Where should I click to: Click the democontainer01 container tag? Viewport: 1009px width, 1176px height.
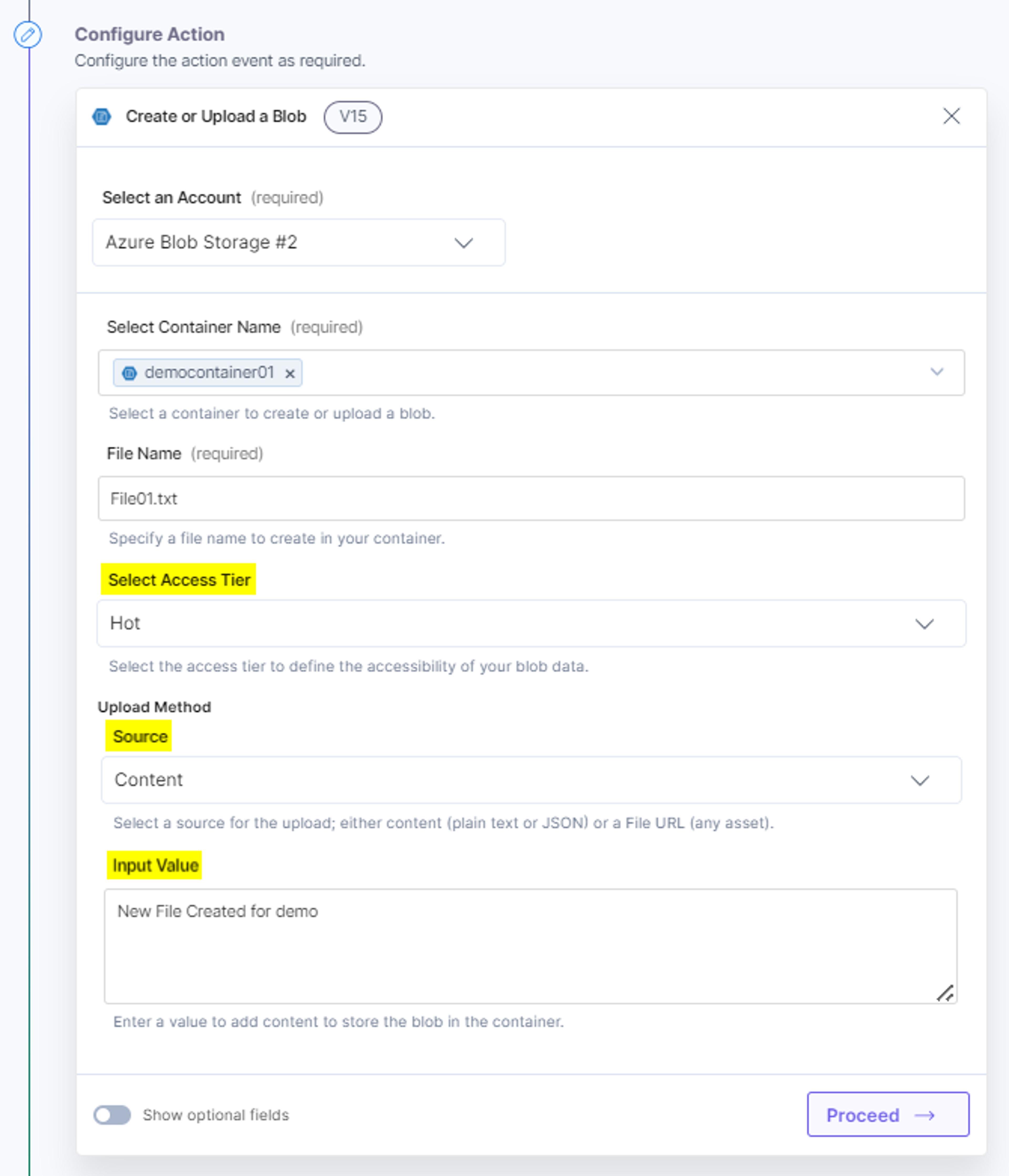pos(208,373)
